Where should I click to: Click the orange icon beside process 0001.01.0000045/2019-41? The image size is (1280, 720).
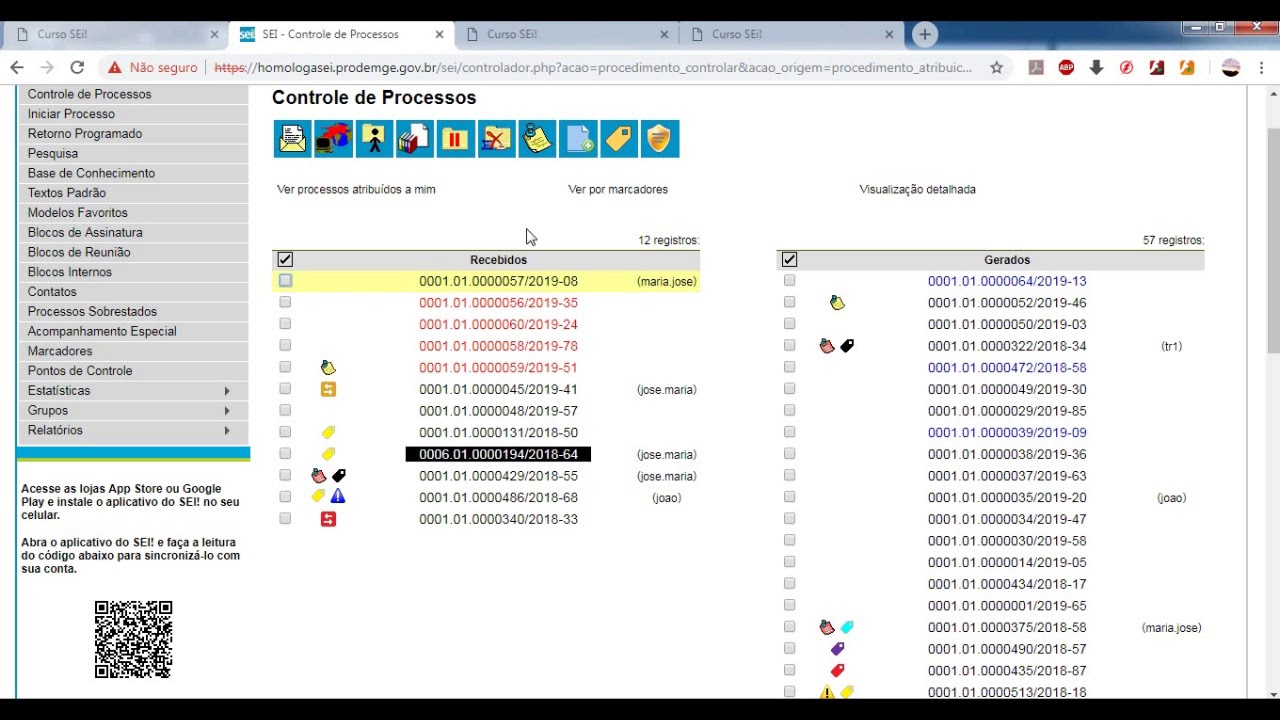click(x=328, y=389)
